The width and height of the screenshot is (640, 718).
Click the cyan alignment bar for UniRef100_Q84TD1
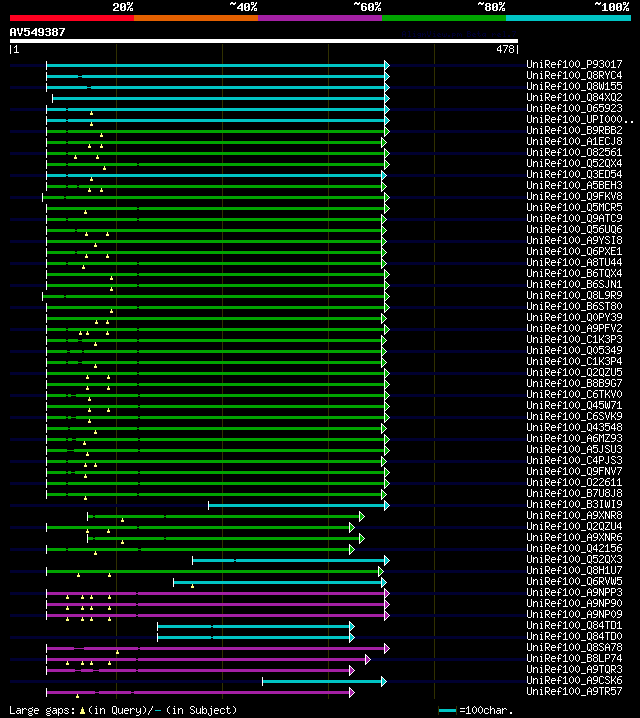coord(255,626)
